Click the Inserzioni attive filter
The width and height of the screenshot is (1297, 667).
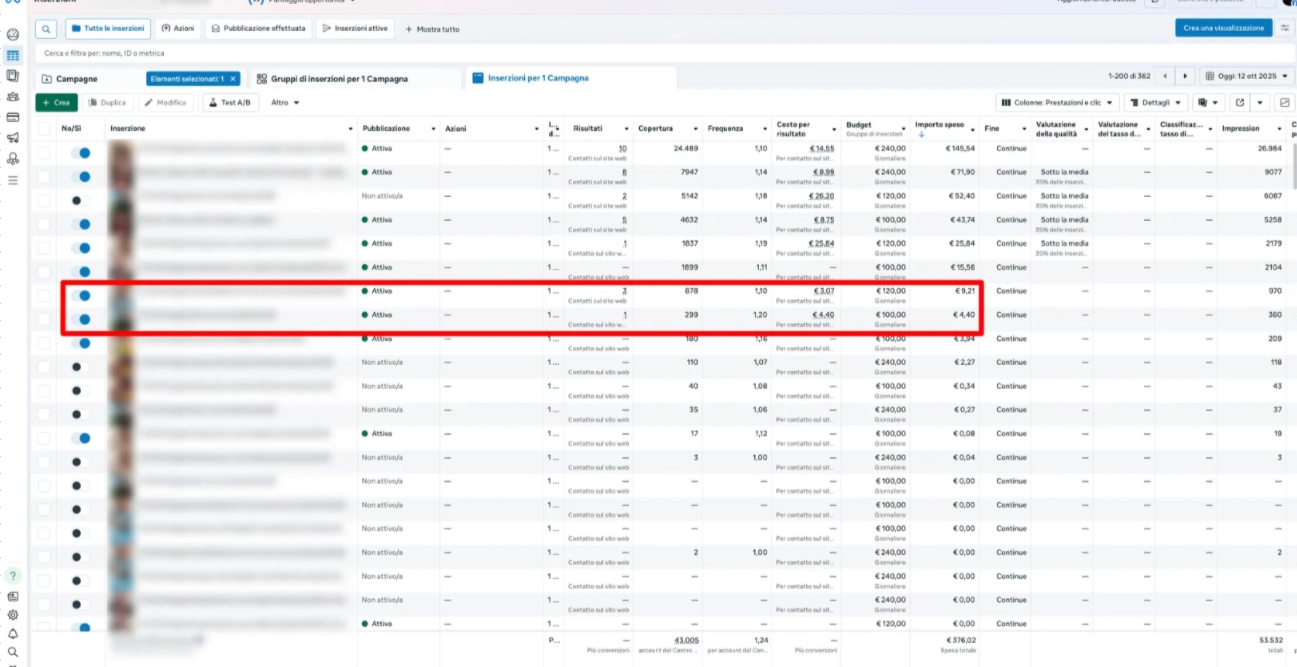point(356,29)
